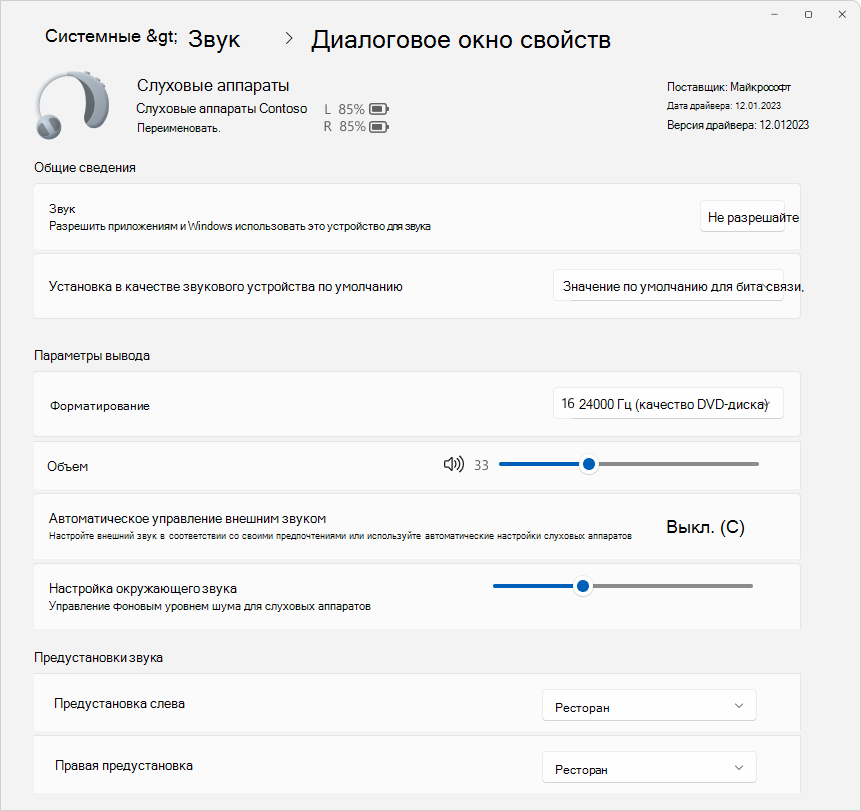Open the Форматирование quality dropdown
The image size is (861, 811).
pos(668,404)
